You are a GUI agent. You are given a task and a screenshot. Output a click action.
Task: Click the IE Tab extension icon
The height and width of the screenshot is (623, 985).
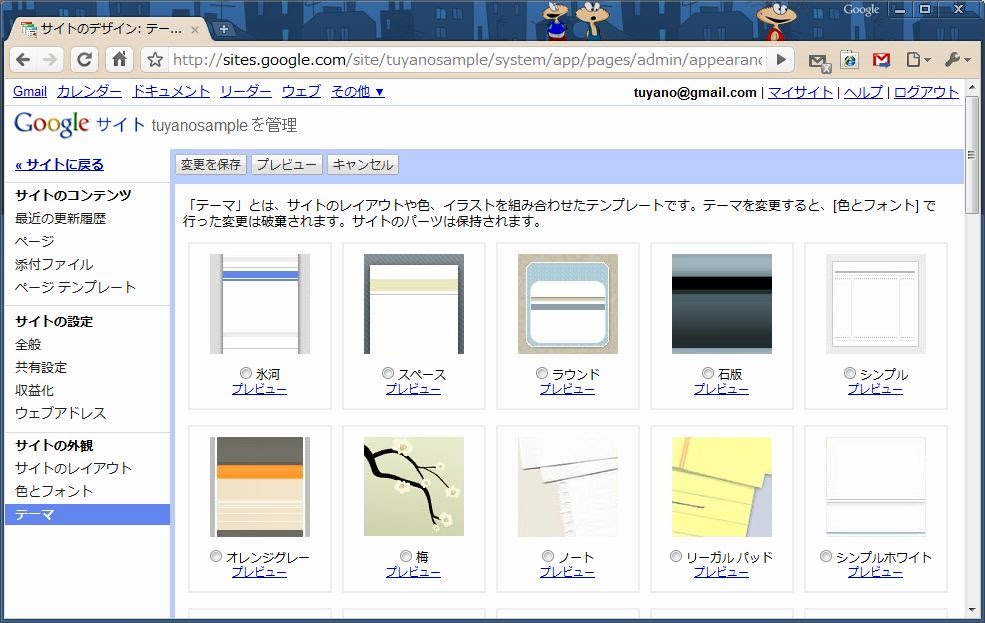pyautogui.click(x=849, y=60)
